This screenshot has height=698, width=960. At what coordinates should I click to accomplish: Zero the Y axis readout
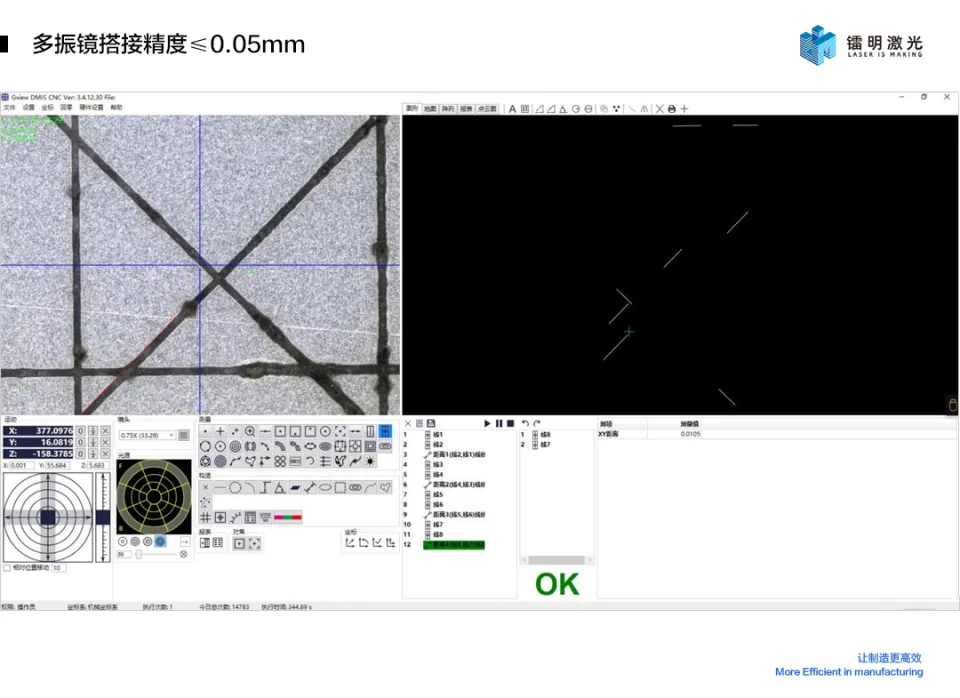point(80,442)
